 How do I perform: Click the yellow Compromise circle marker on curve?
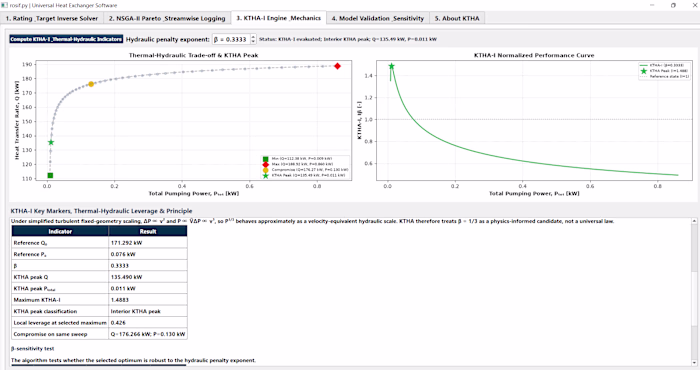point(91,84)
